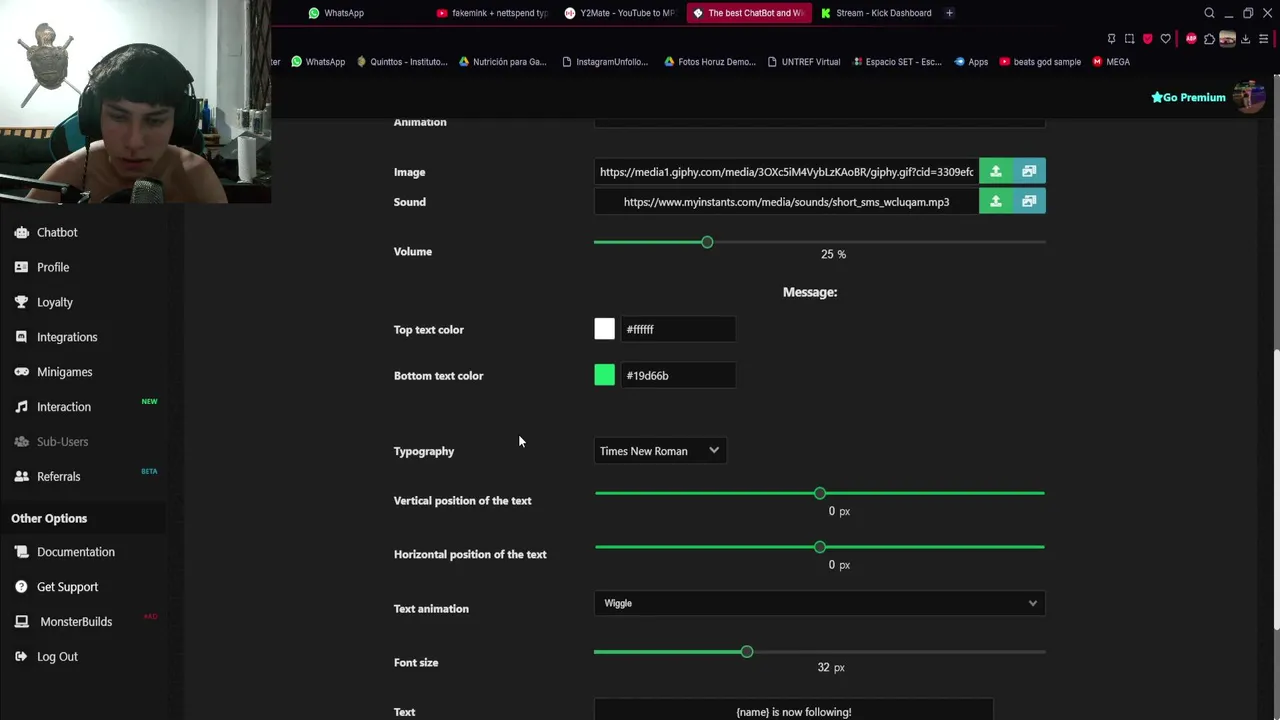Viewport: 1280px width, 720px height.
Task: Open the ABP extension icon
Action: [x=1191, y=39]
